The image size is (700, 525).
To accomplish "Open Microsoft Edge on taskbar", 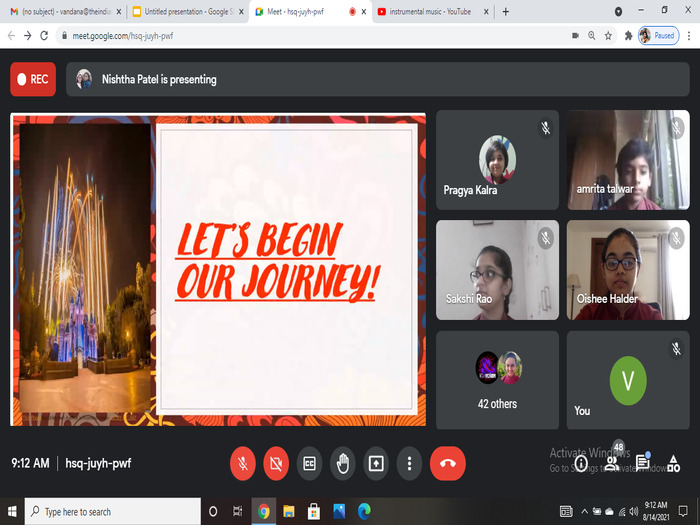I will click(364, 511).
